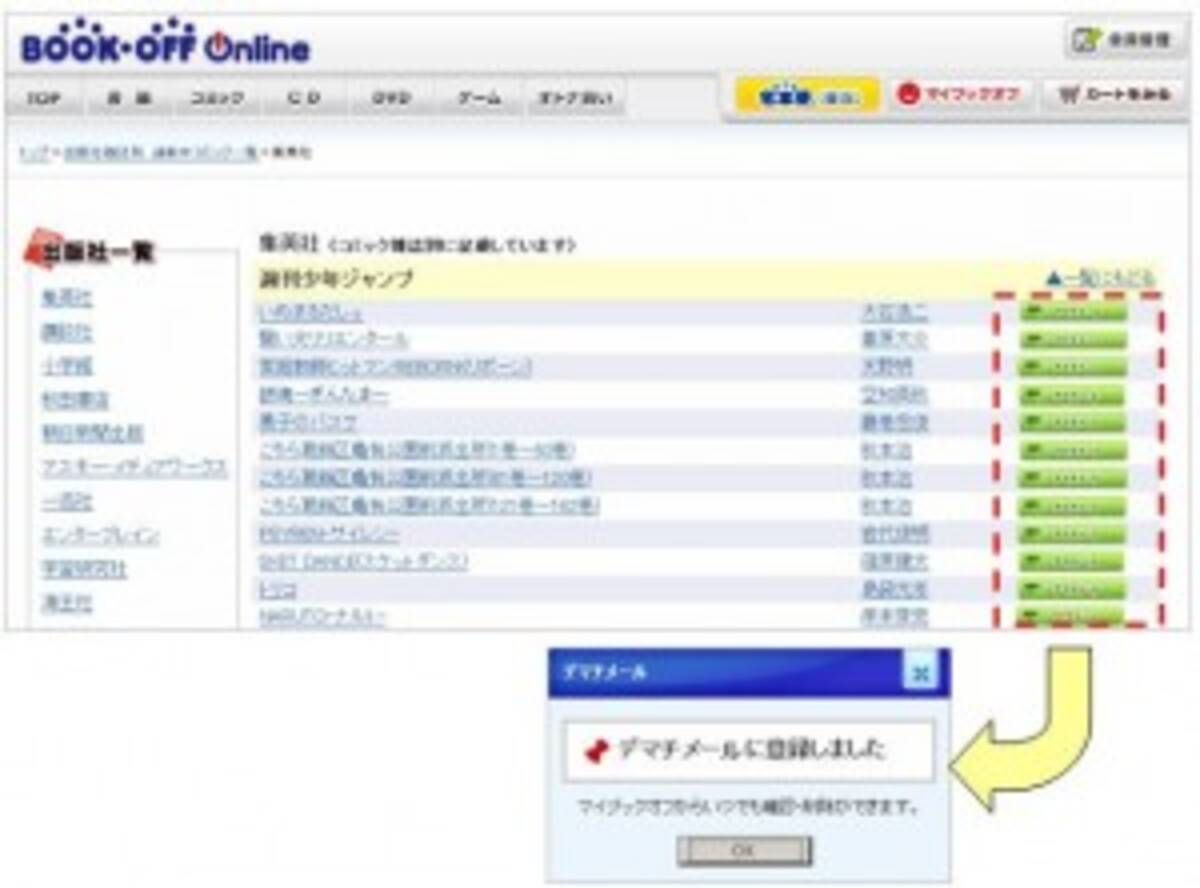Switch to the ゲーム navigation tab
The image size is (1200, 888).
point(478,98)
